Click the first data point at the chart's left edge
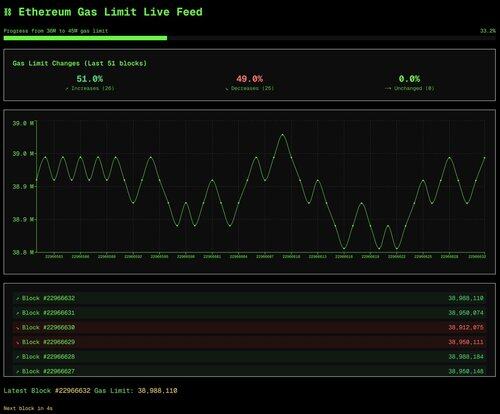The width and height of the screenshot is (500, 414). (37, 180)
